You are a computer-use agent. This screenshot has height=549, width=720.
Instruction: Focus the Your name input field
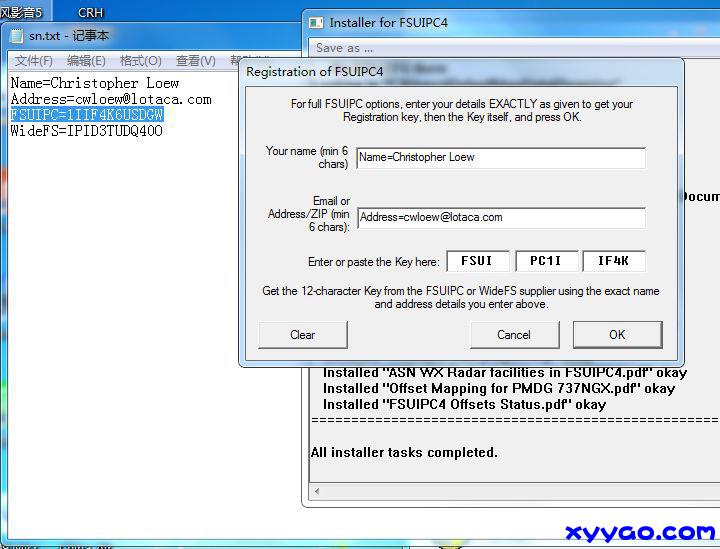click(500, 158)
